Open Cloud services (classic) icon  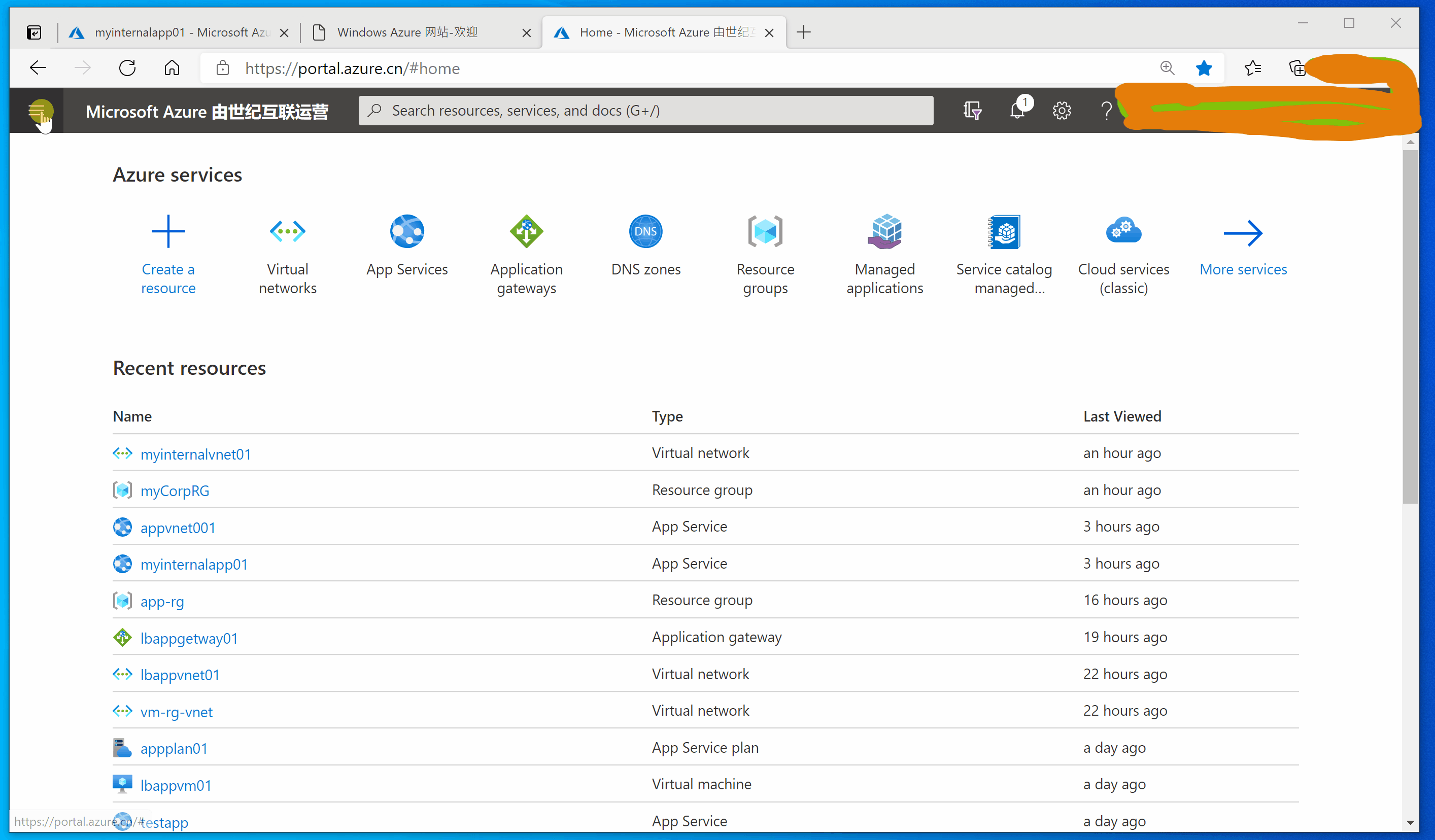pyautogui.click(x=1123, y=232)
